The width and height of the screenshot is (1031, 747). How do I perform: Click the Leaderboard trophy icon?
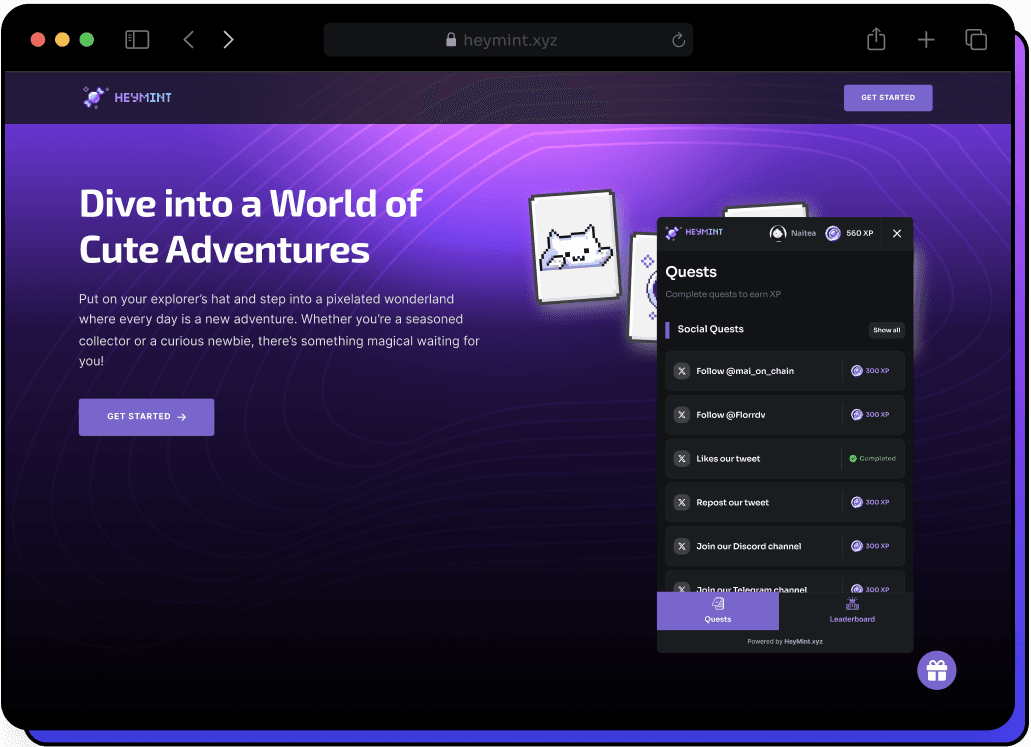pyautogui.click(x=851, y=604)
